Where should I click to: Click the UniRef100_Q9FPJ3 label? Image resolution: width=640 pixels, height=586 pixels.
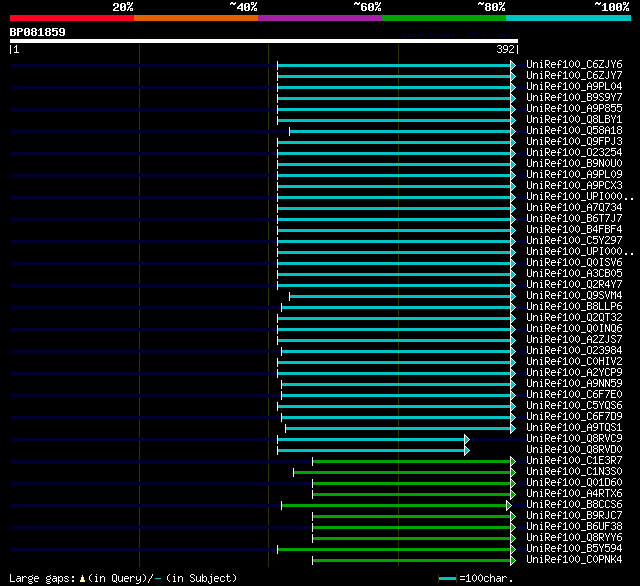tap(574, 142)
